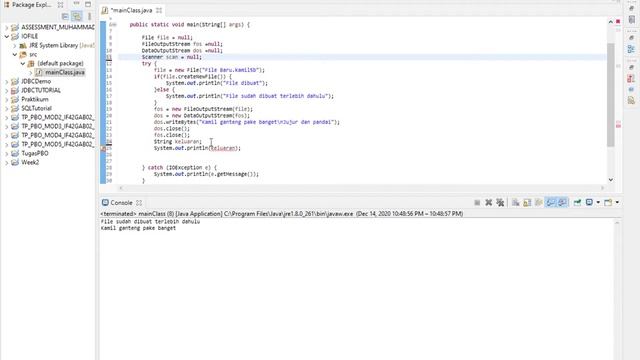Expand the mainClass.java tree node

coord(31,73)
